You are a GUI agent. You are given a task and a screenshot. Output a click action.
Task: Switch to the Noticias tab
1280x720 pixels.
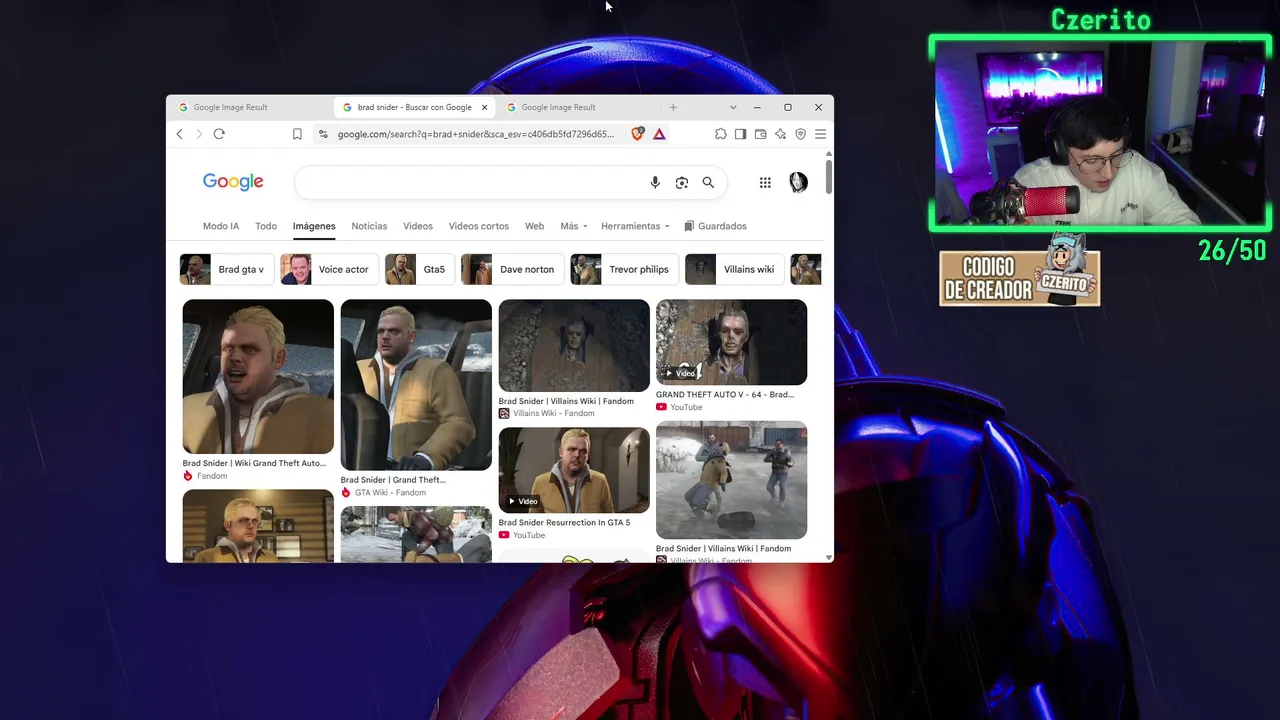(369, 226)
